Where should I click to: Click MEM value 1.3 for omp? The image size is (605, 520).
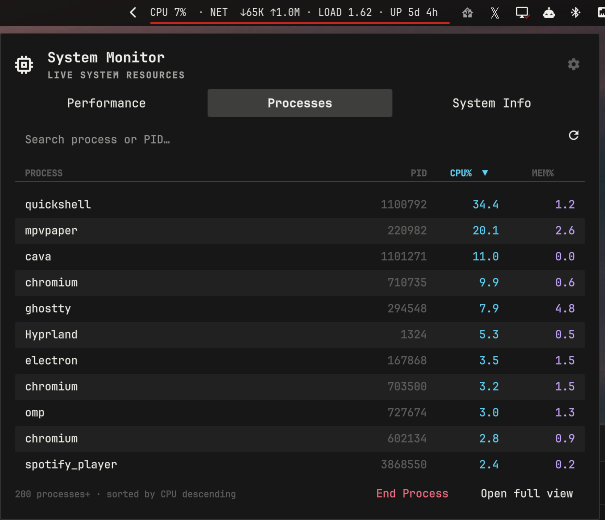tap(565, 413)
